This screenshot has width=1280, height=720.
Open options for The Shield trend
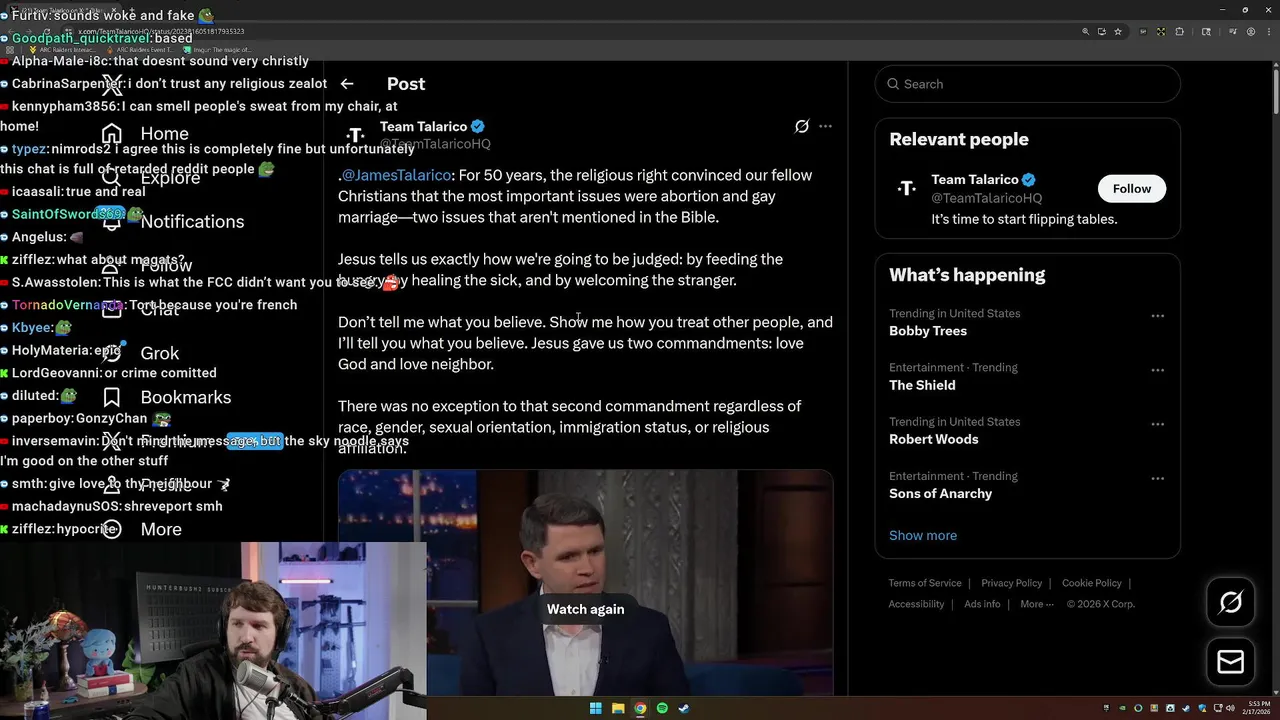(1157, 370)
